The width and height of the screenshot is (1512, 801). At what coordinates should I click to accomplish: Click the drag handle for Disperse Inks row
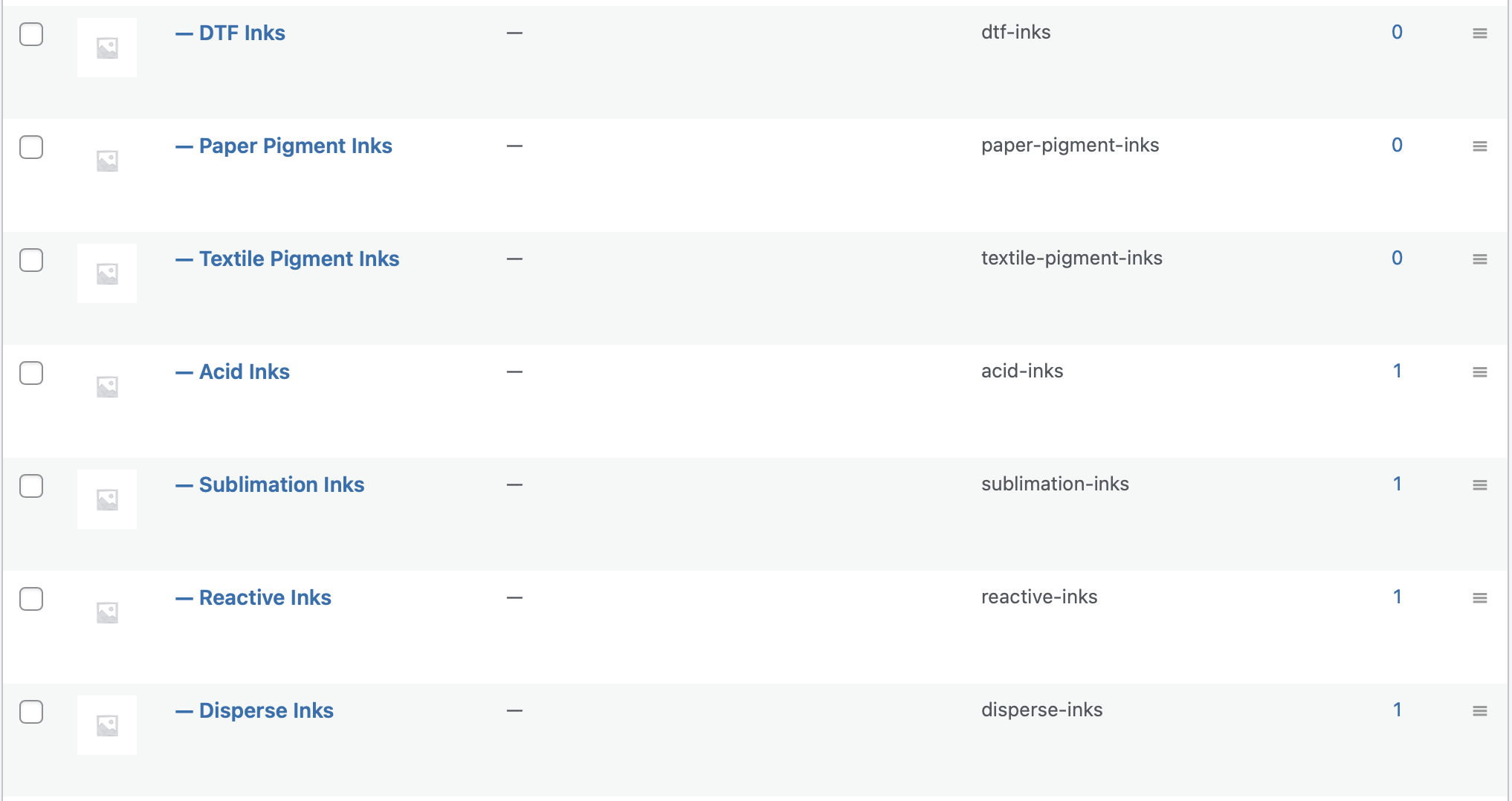tap(1479, 711)
